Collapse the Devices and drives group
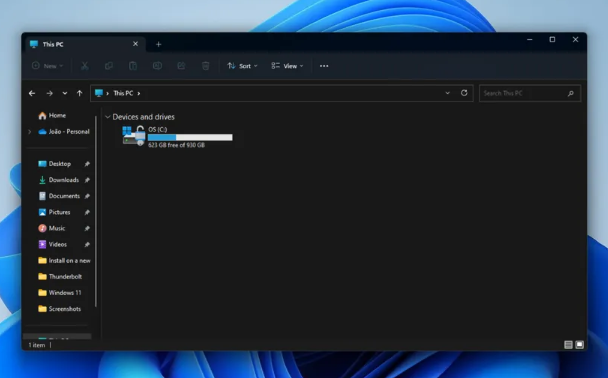This screenshot has width=608, height=378. tap(108, 117)
